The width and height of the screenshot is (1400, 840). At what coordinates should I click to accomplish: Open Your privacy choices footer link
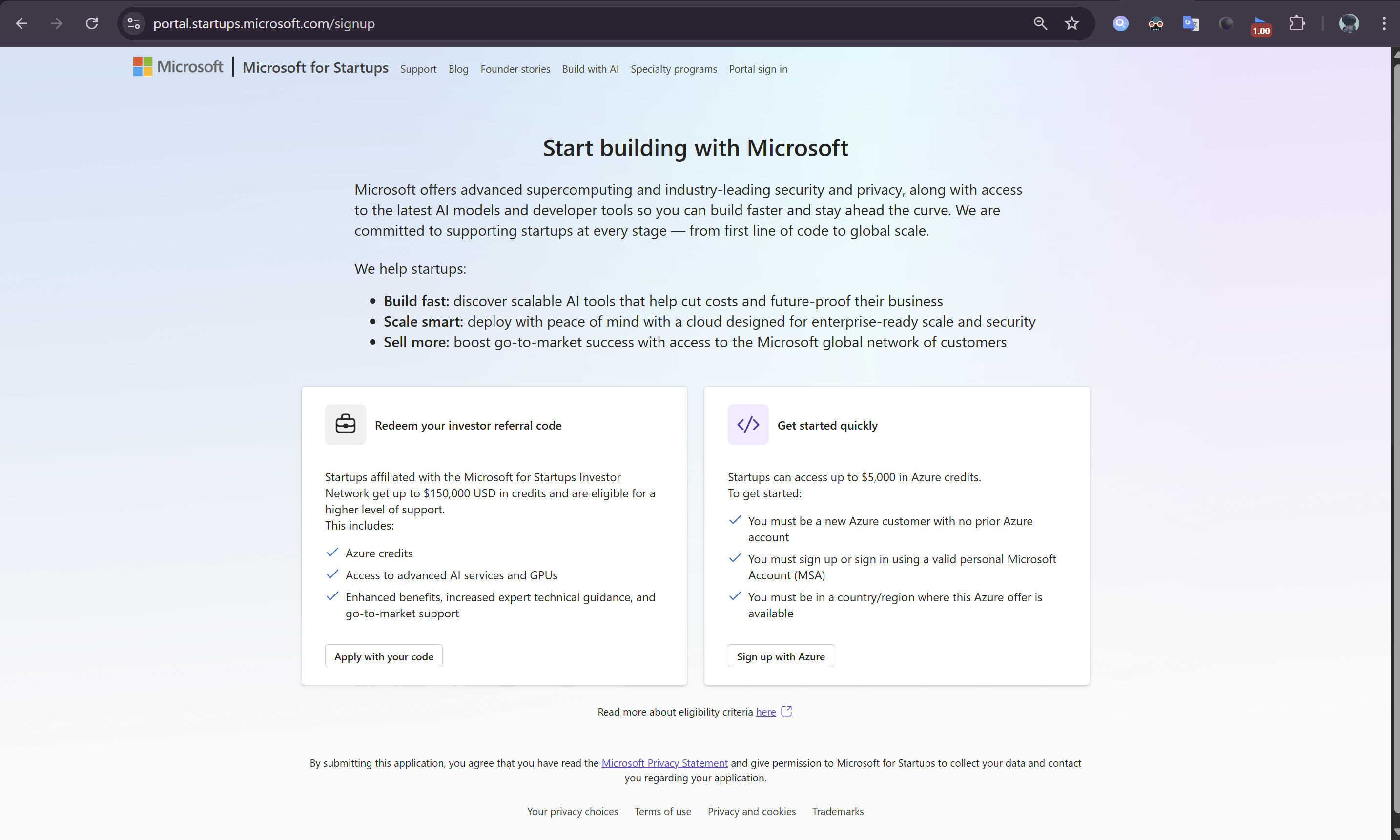572,811
